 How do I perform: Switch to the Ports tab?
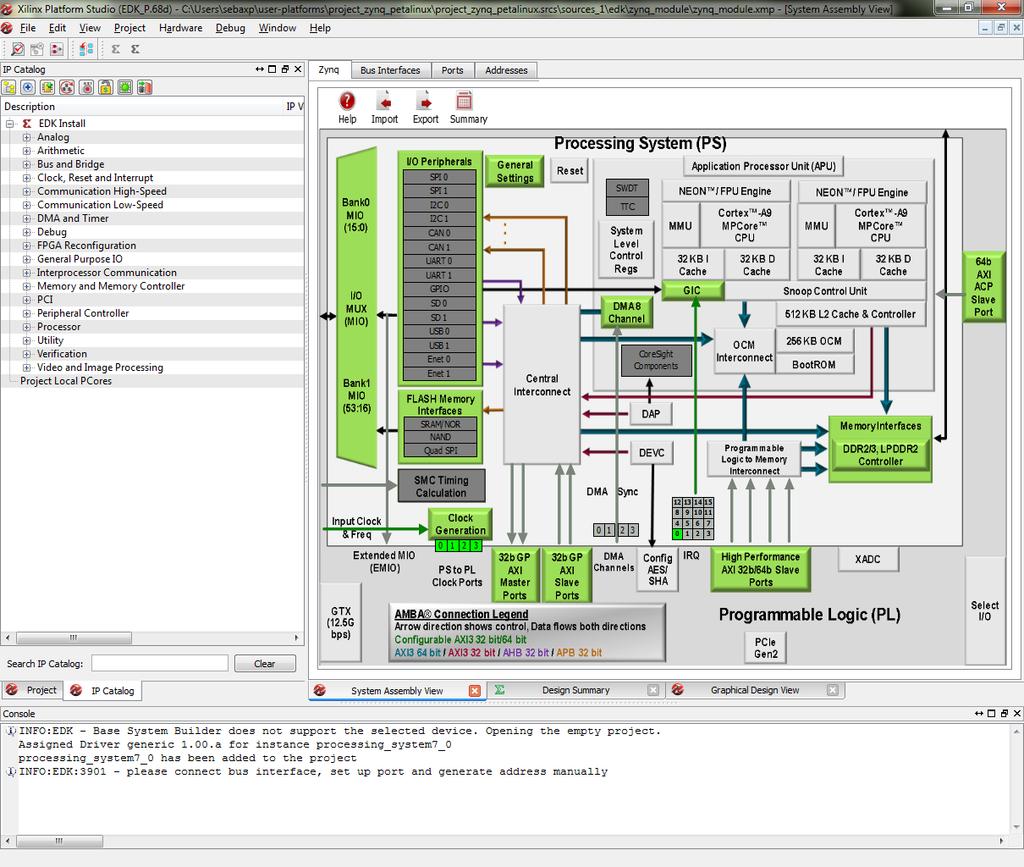click(x=452, y=71)
